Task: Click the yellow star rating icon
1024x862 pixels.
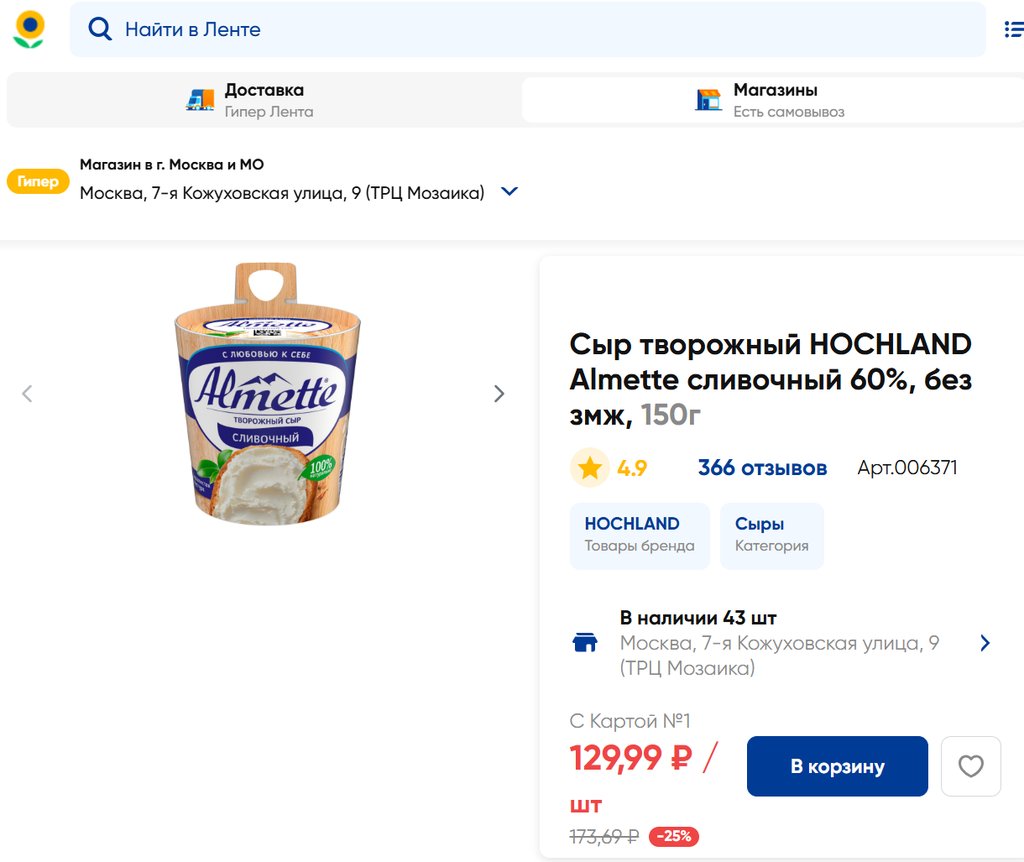Action: pyautogui.click(x=590, y=468)
